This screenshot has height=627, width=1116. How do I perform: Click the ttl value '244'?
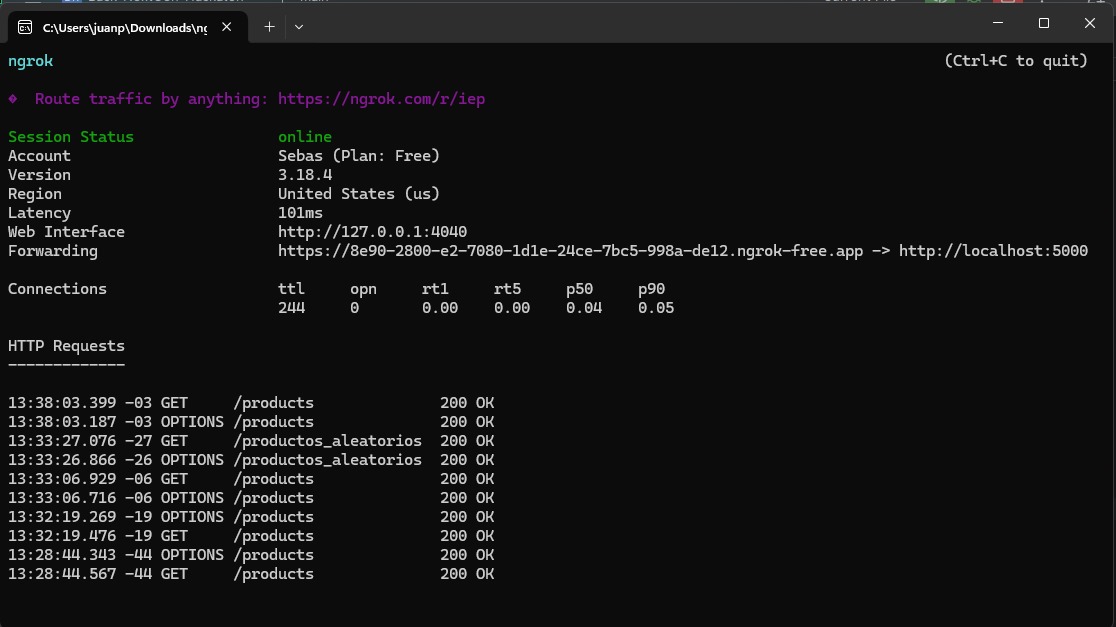(291, 308)
